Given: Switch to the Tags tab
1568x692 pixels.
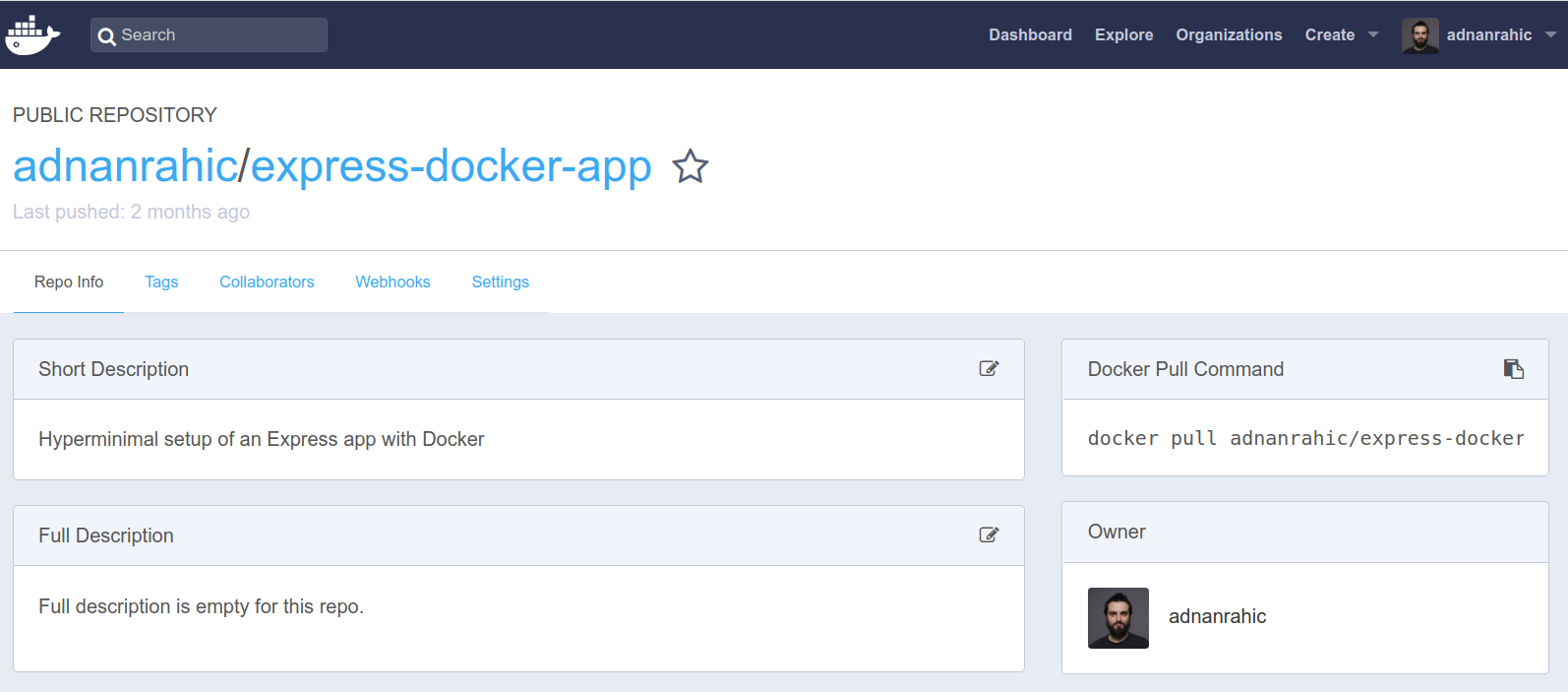Looking at the screenshot, I should 161,283.
